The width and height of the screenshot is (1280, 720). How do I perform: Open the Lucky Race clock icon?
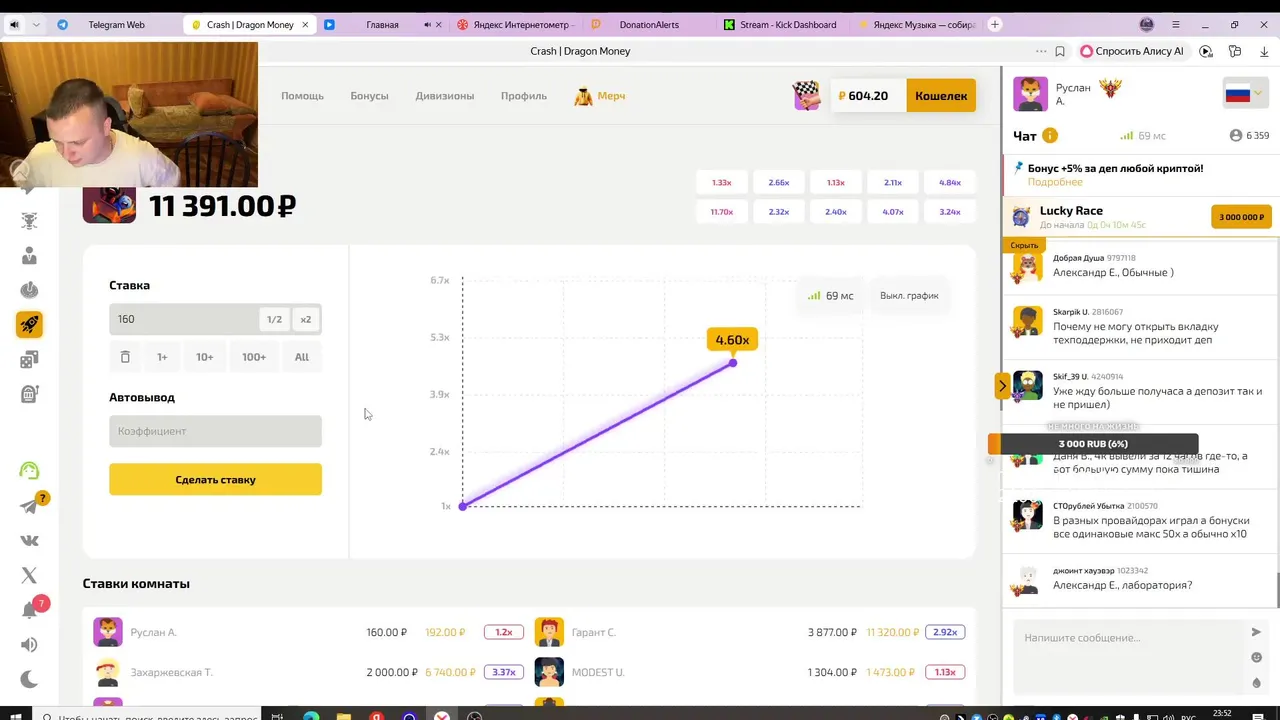coord(1021,217)
